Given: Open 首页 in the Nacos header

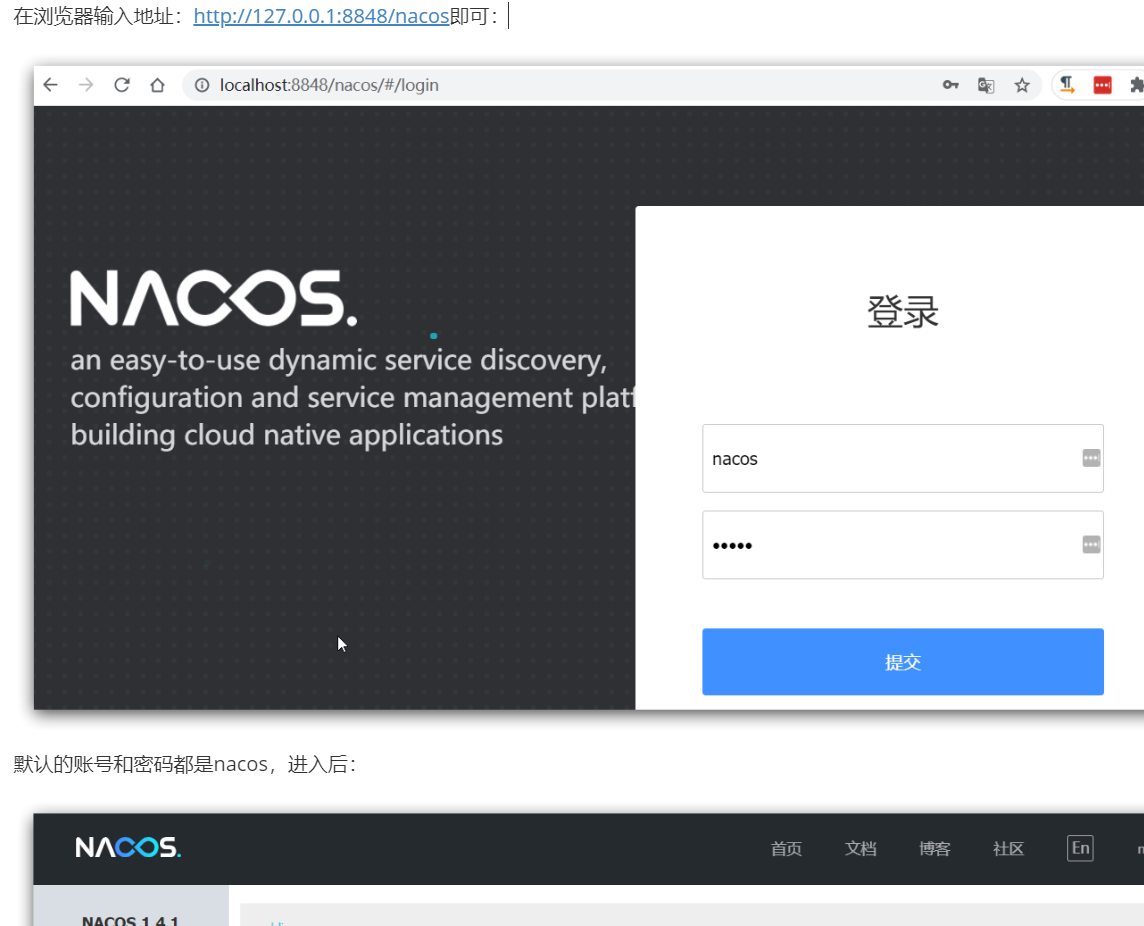Looking at the screenshot, I should pyautogui.click(x=786, y=849).
